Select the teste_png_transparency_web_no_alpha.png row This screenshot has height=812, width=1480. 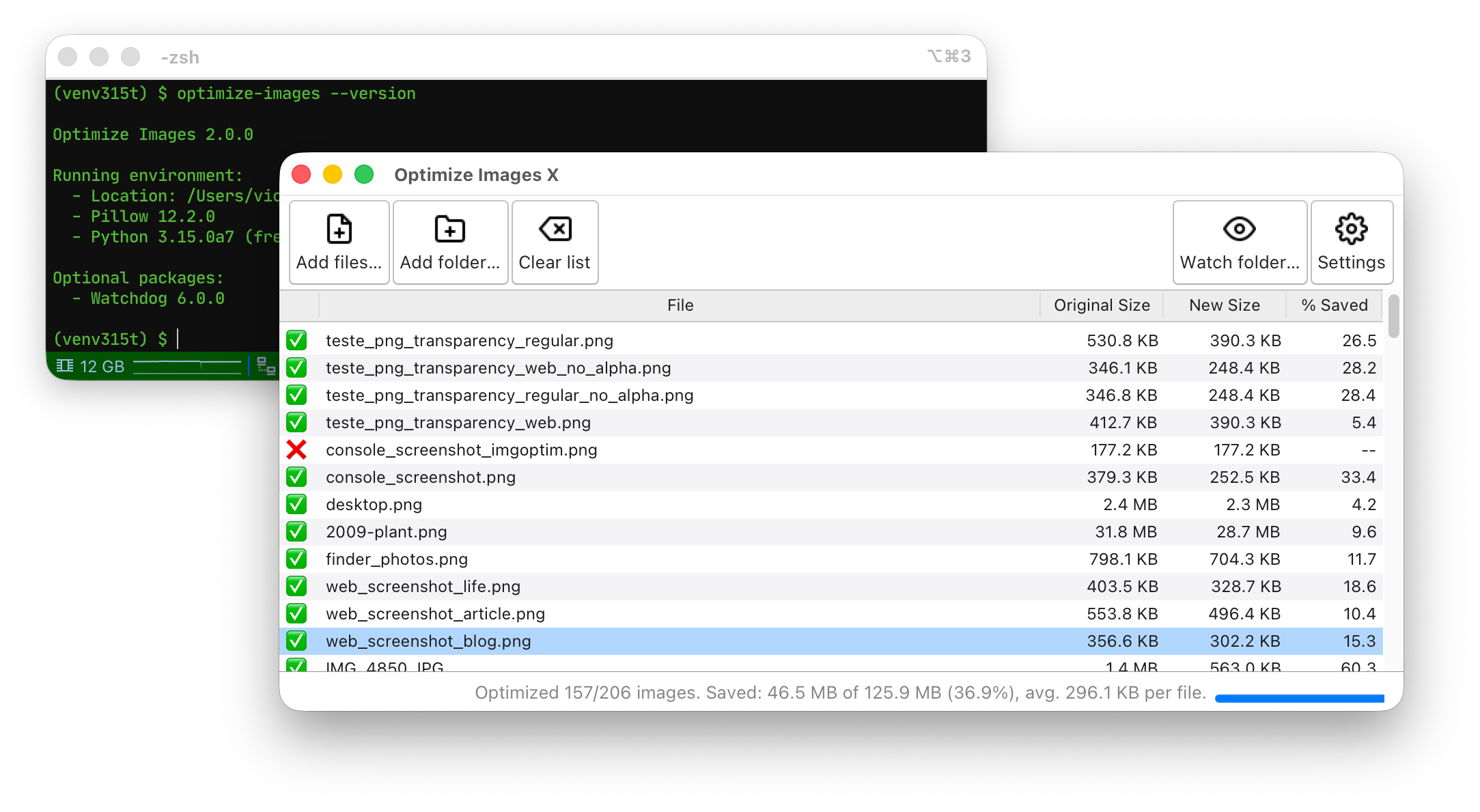[x=831, y=368]
